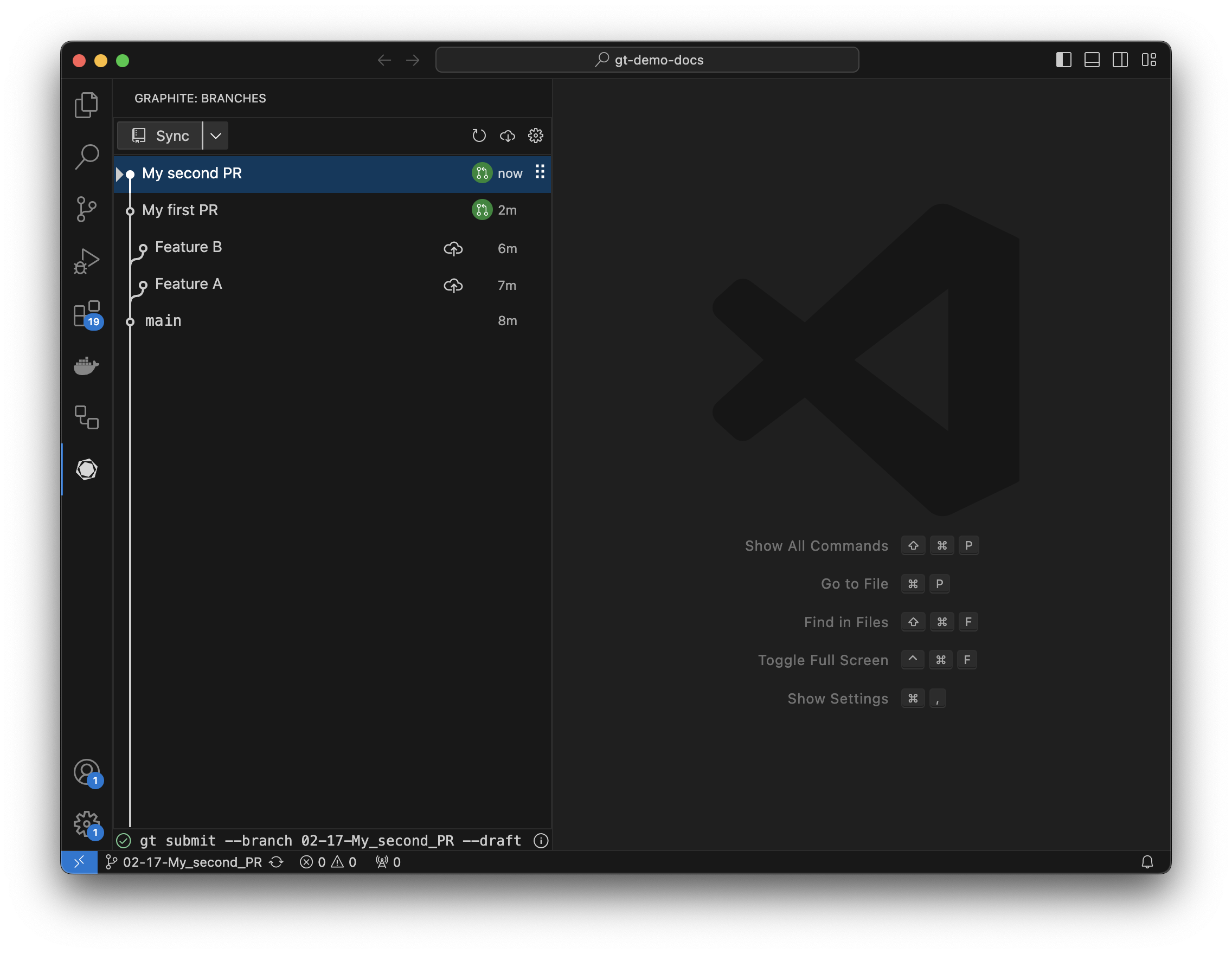
Task: Open Graphite settings gear in toolbar
Action: pos(535,136)
